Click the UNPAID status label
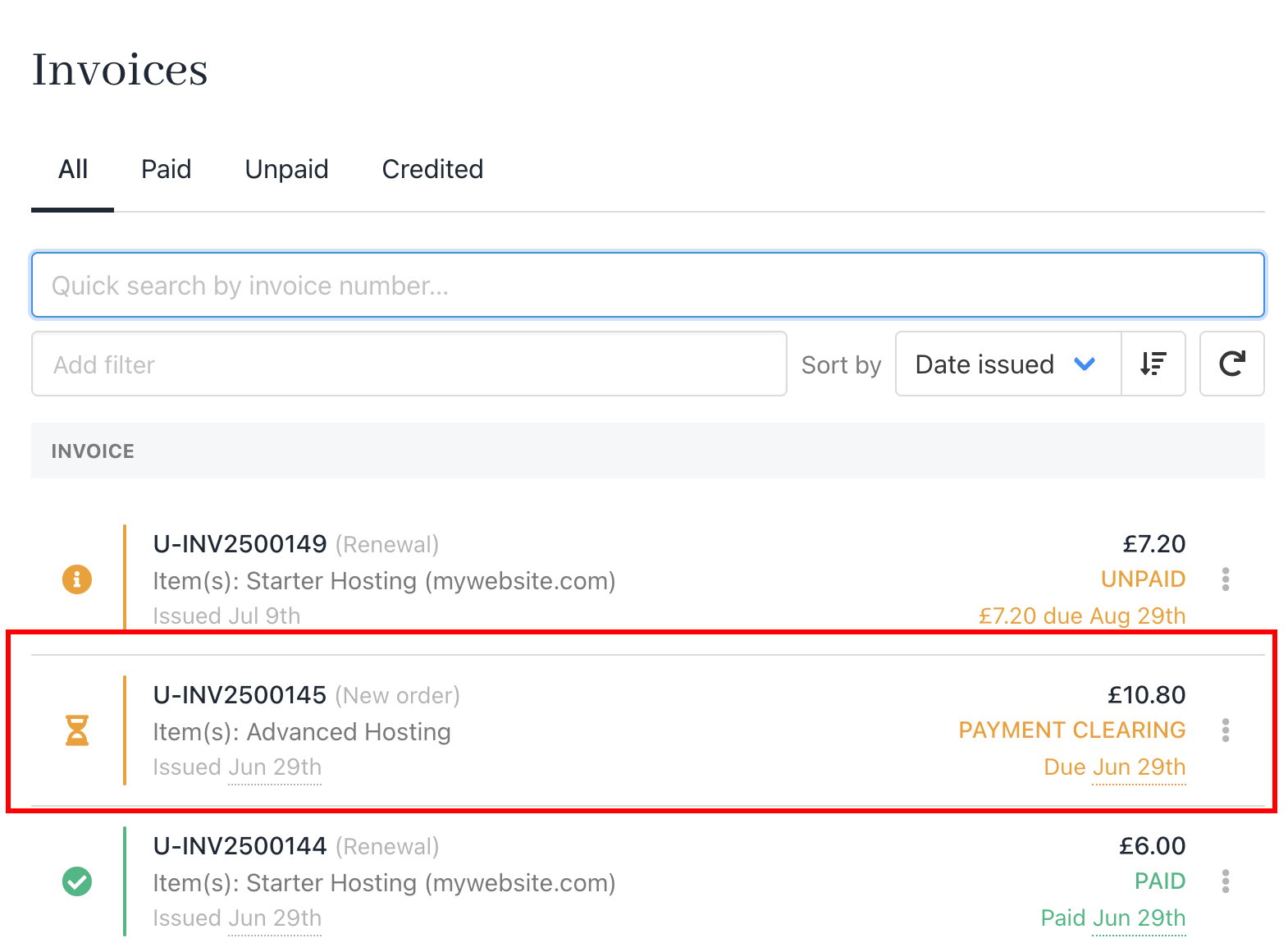Screen dimensions: 1288x952 tap(1144, 579)
